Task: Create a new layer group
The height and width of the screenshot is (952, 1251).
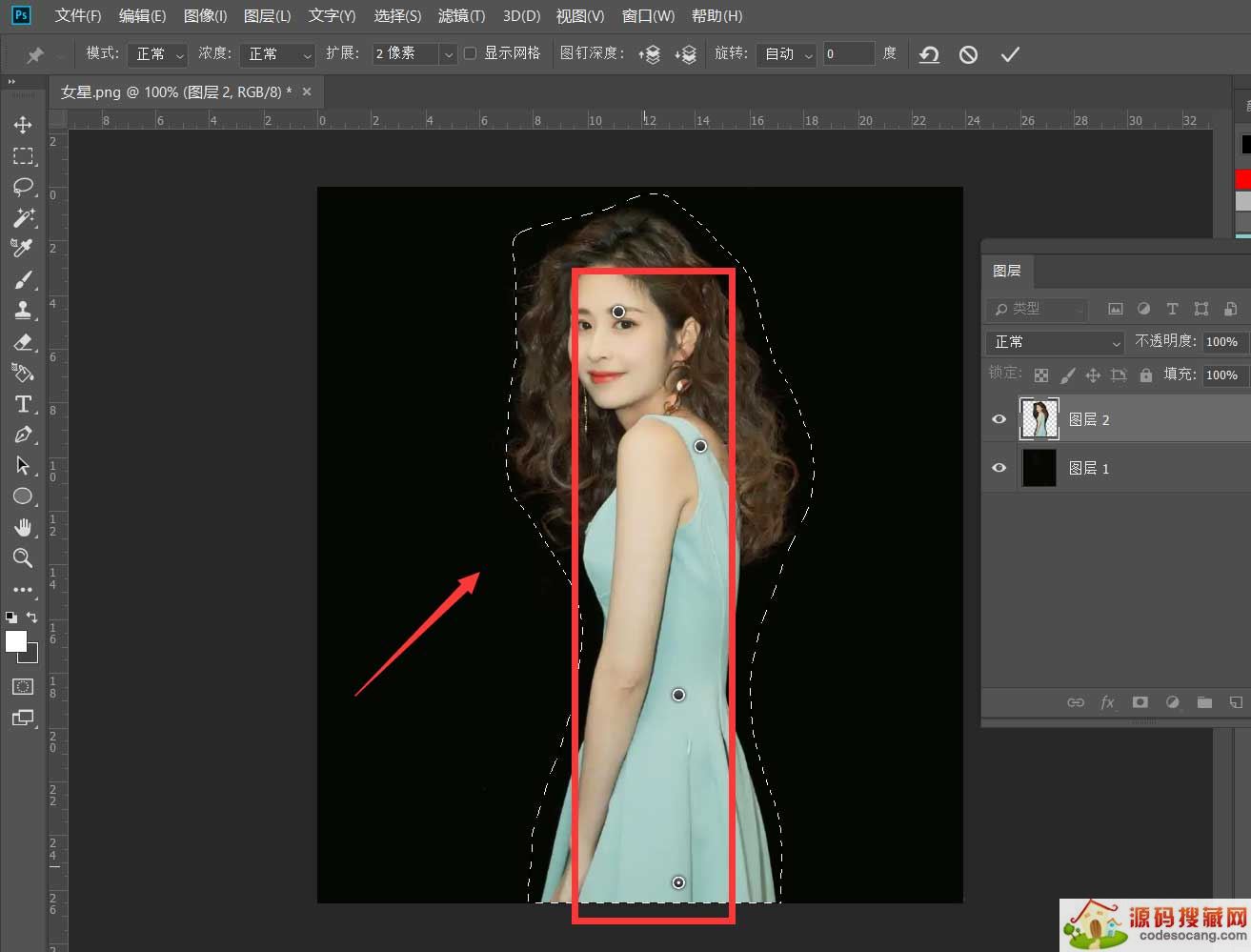Action: click(x=1204, y=702)
